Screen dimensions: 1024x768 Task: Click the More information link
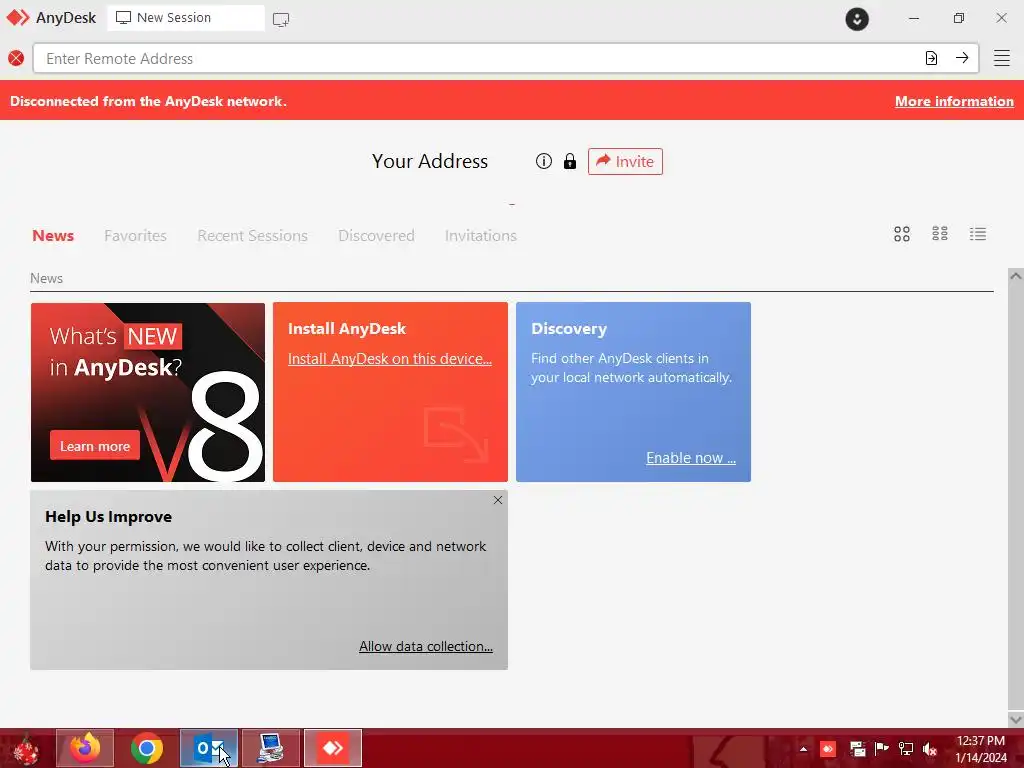(x=954, y=101)
